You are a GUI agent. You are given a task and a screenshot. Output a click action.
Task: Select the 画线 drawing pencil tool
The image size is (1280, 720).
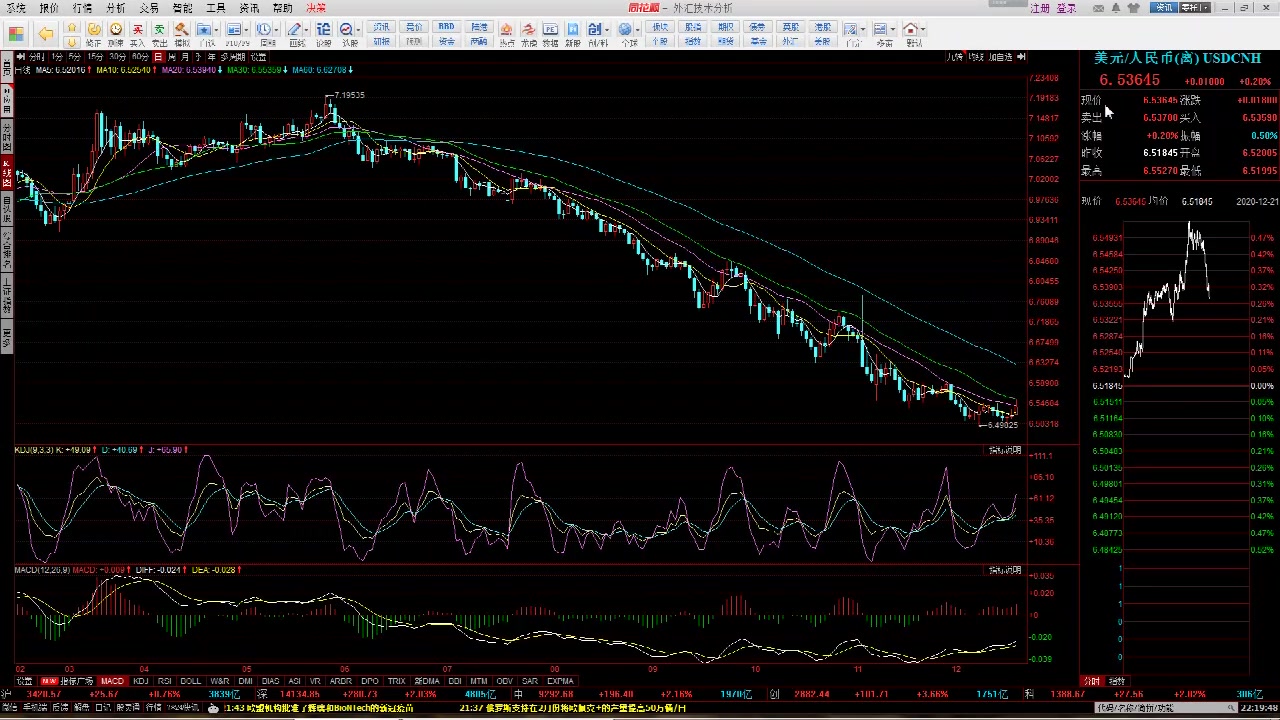295,29
